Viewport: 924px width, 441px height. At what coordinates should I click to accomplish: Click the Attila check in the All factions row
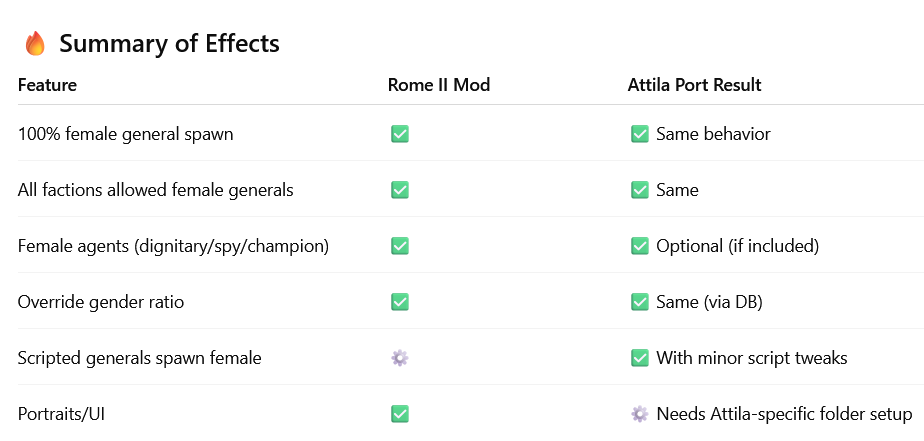pos(640,190)
